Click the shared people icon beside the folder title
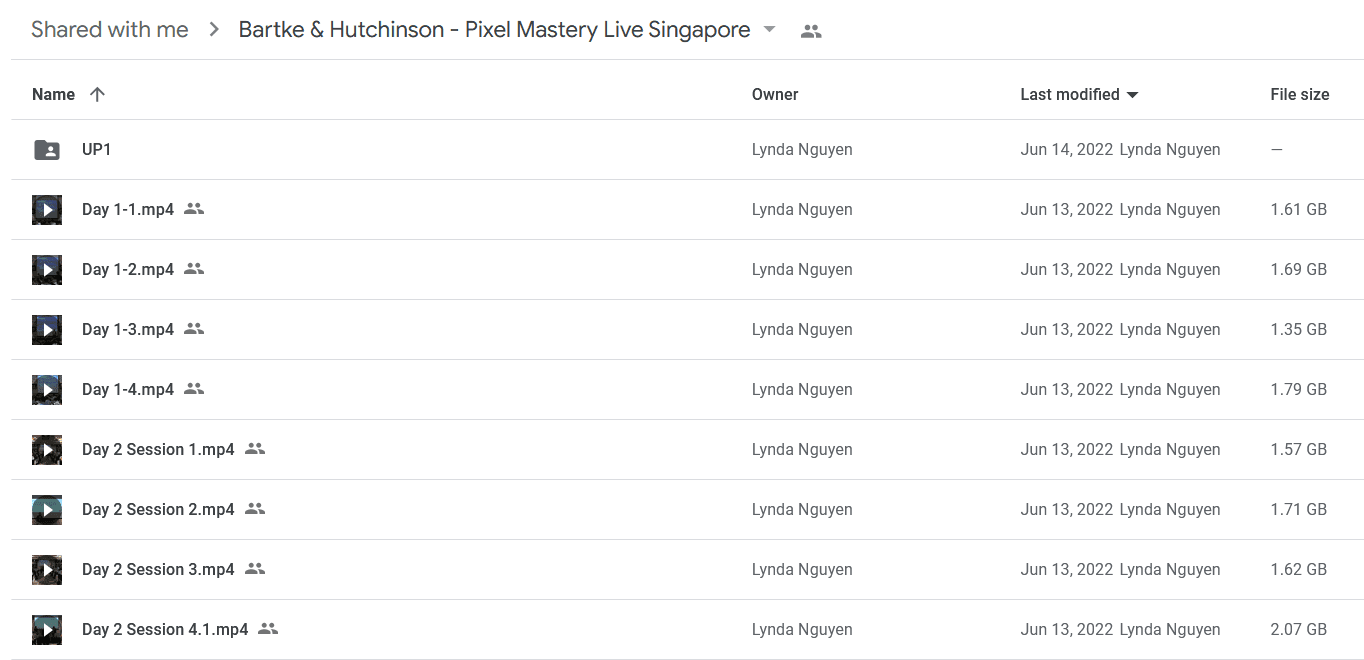This screenshot has width=1364, height=660. coord(811,31)
